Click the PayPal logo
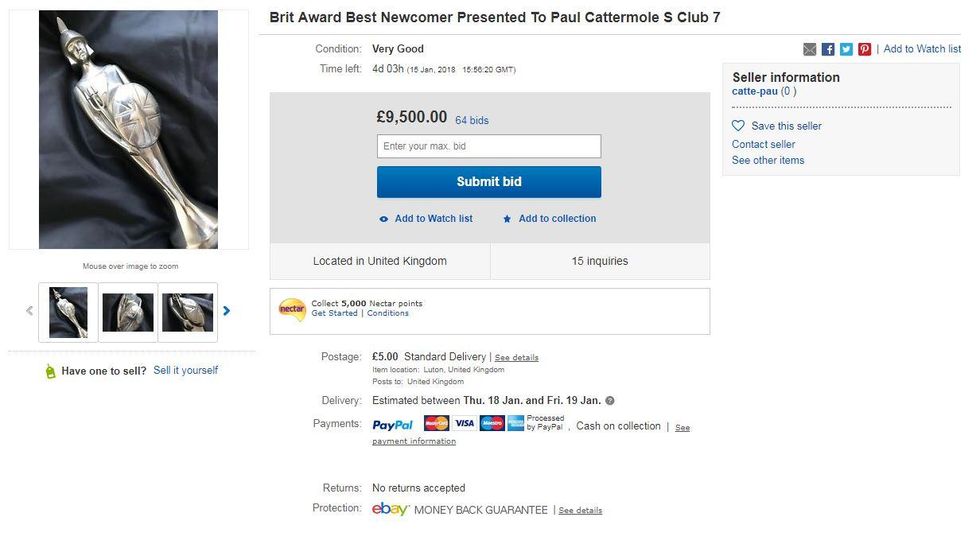This screenshot has height=540, width=980. click(x=392, y=425)
